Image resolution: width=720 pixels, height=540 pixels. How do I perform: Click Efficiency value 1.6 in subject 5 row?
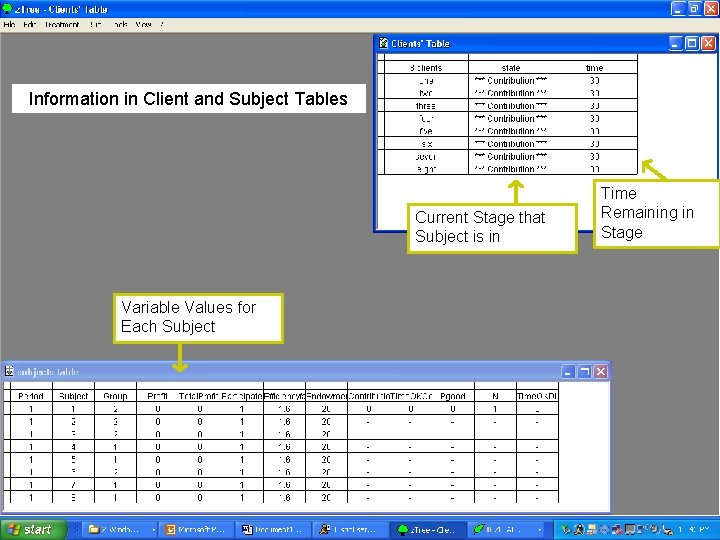[x=284, y=460]
